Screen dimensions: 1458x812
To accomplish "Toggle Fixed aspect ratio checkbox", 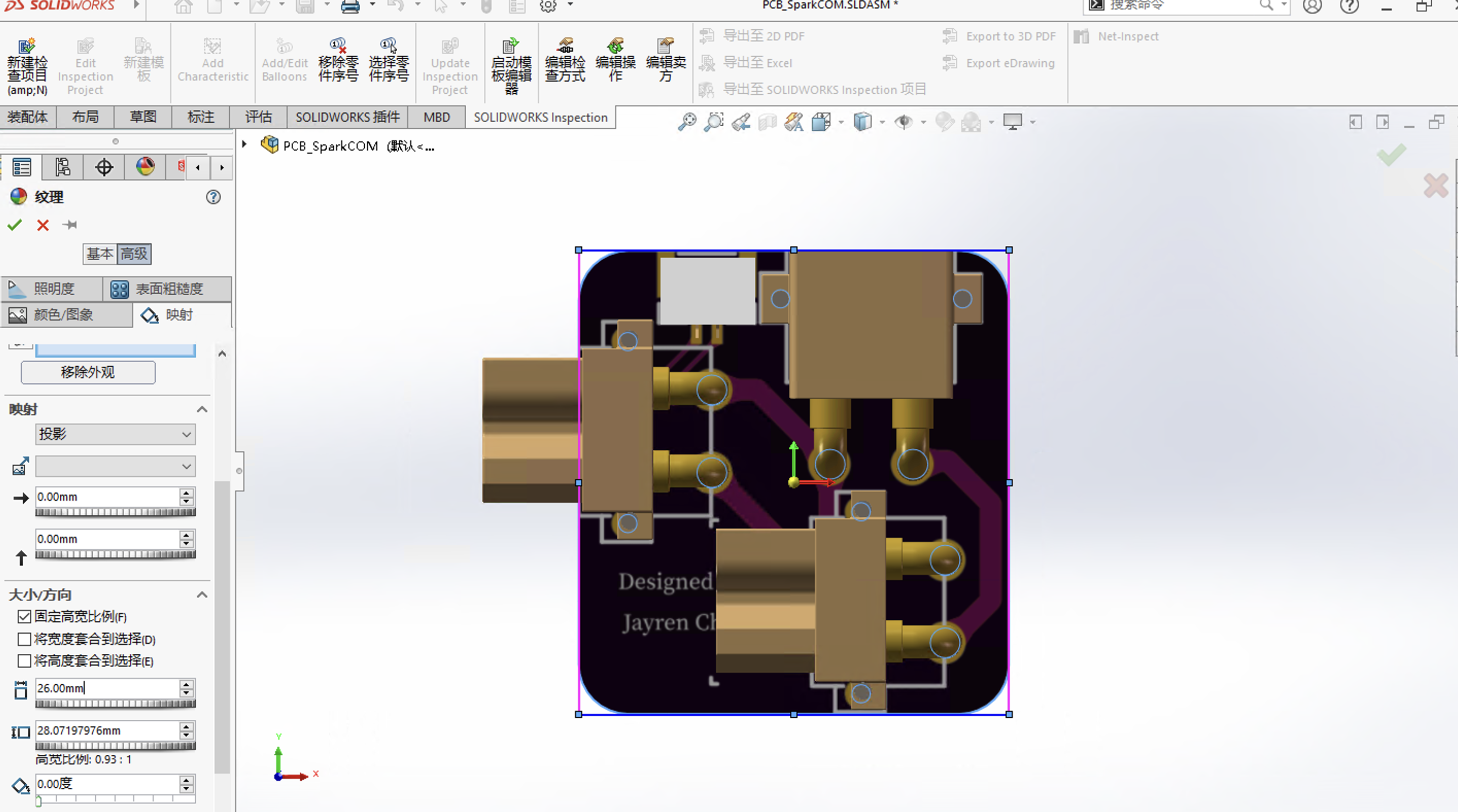I will [24, 616].
